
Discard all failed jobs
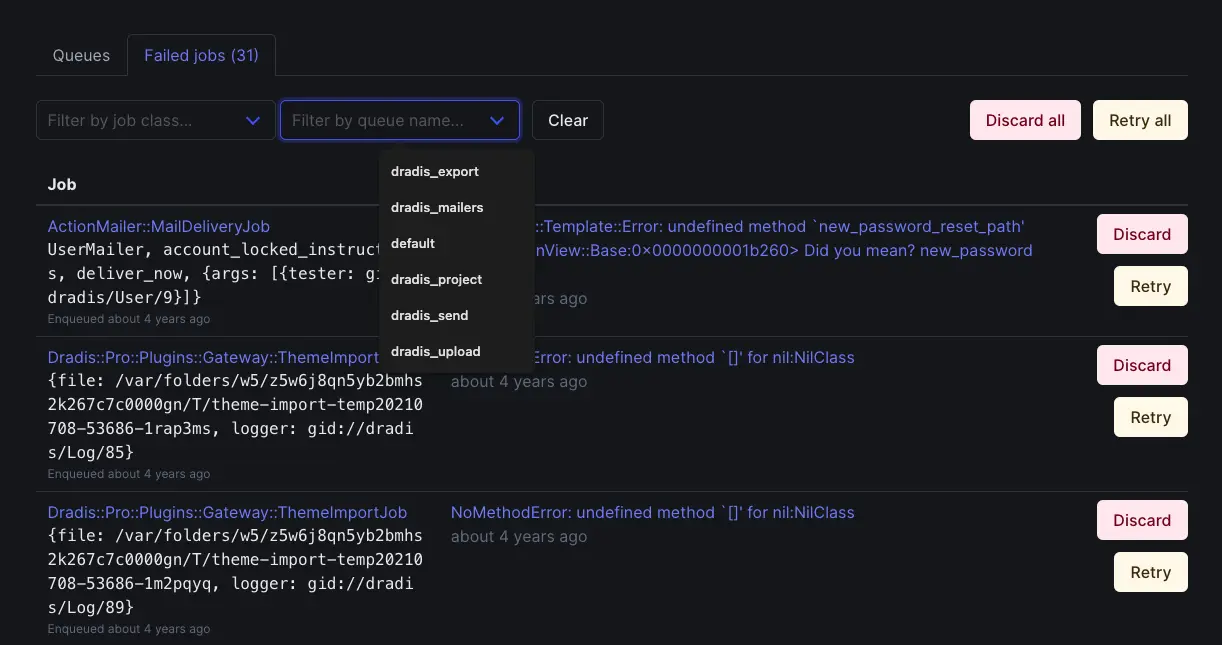tap(1025, 119)
